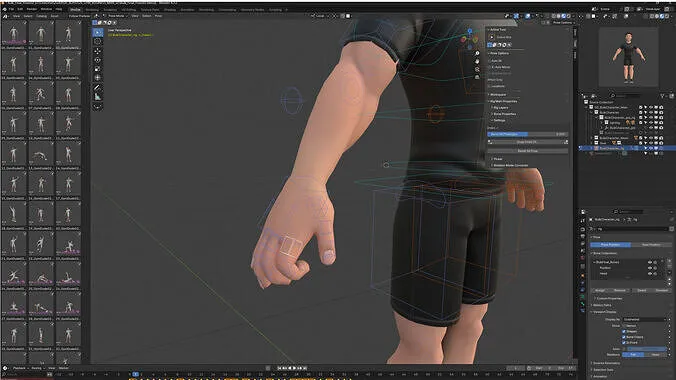Viewport: 676px width, 380px height.
Task: Click the Rest Position button
Action: 651,245
